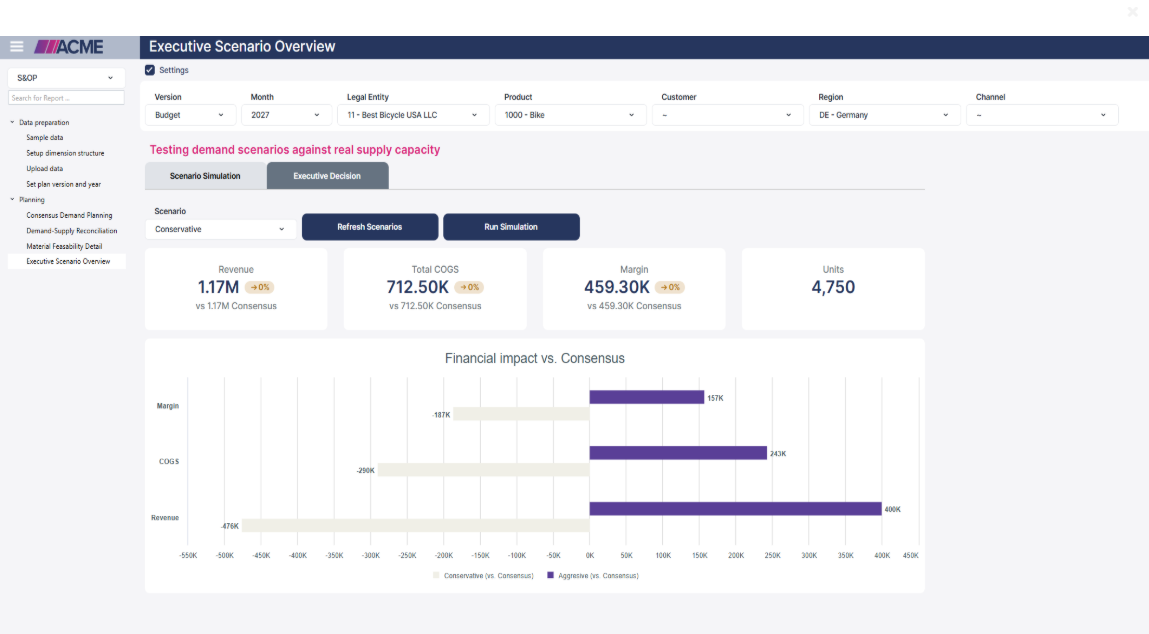Screen dimensions: 1149x634
Task: Click the ACME logo
Action: [x=69, y=47]
